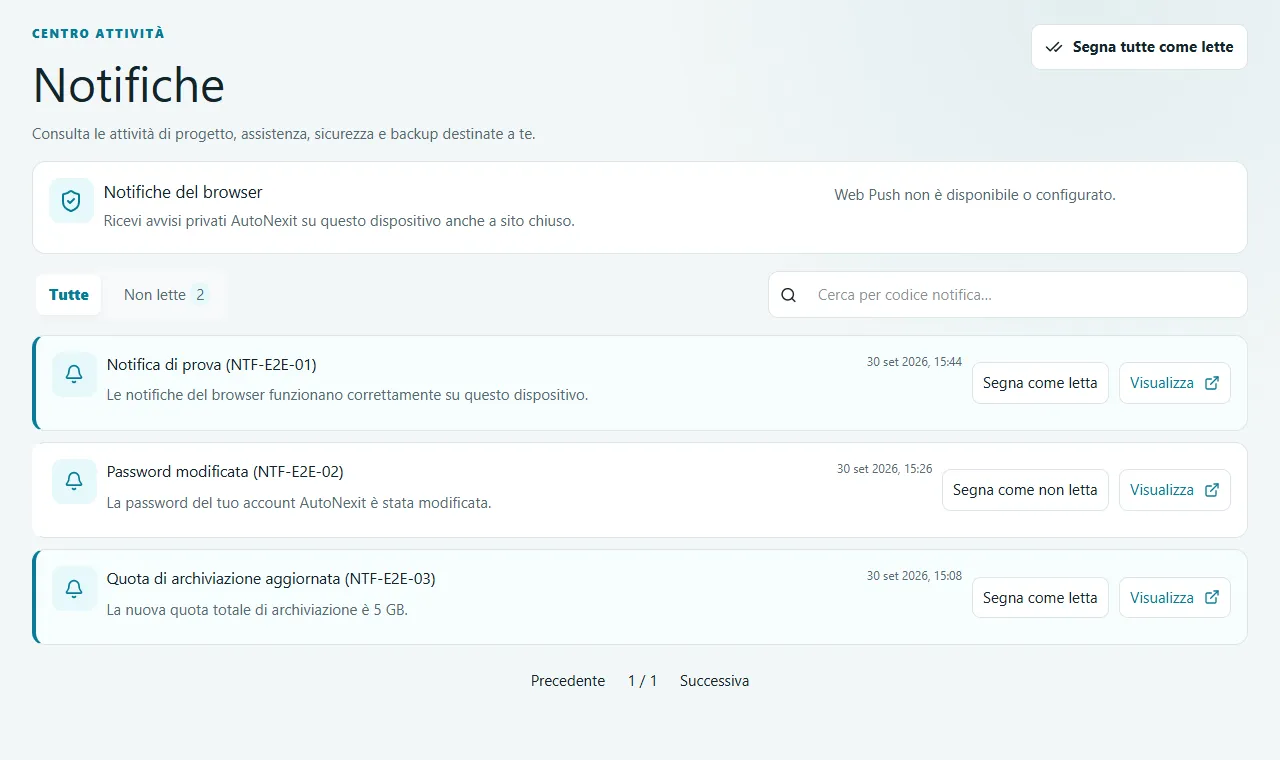Mark Password modificata as unread

[x=1025, y=490]
